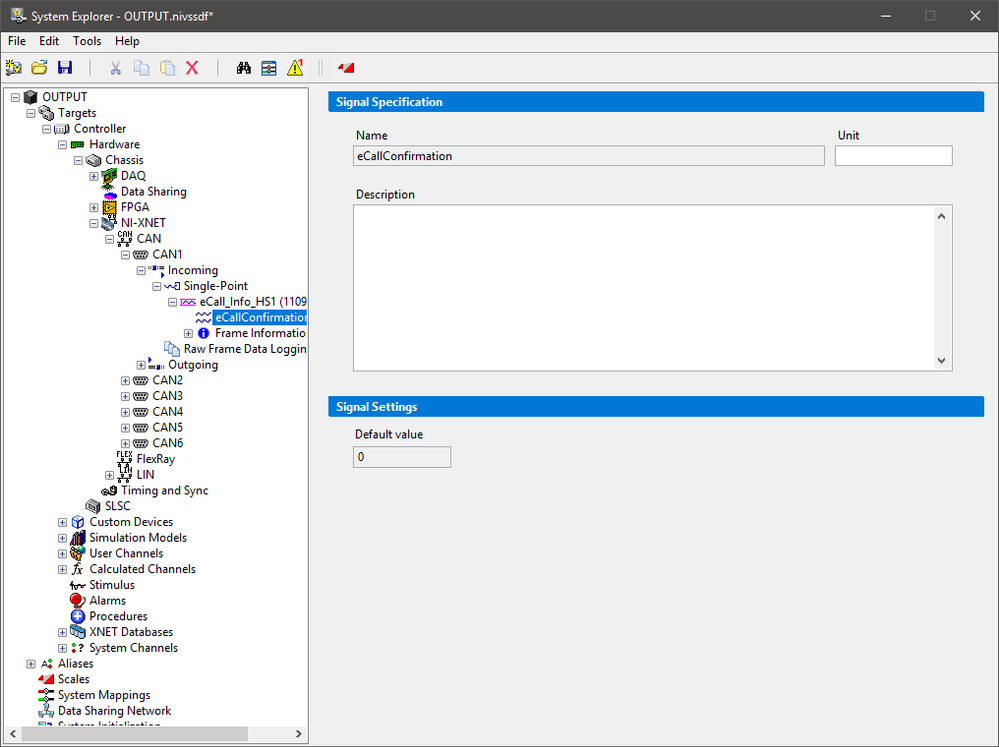Click the blue Procedures plus icon
The image size is (999, 747).
coord(78,616)
